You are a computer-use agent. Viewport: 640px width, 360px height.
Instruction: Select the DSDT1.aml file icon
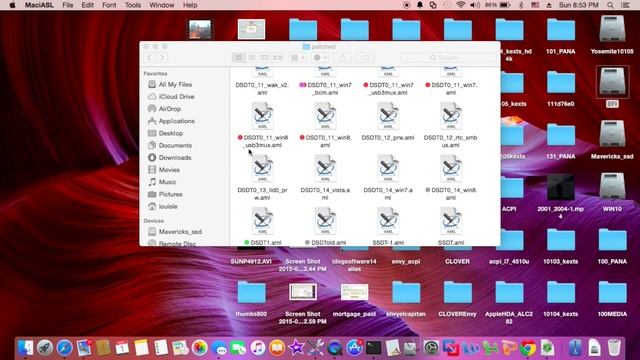click(262, 221)
